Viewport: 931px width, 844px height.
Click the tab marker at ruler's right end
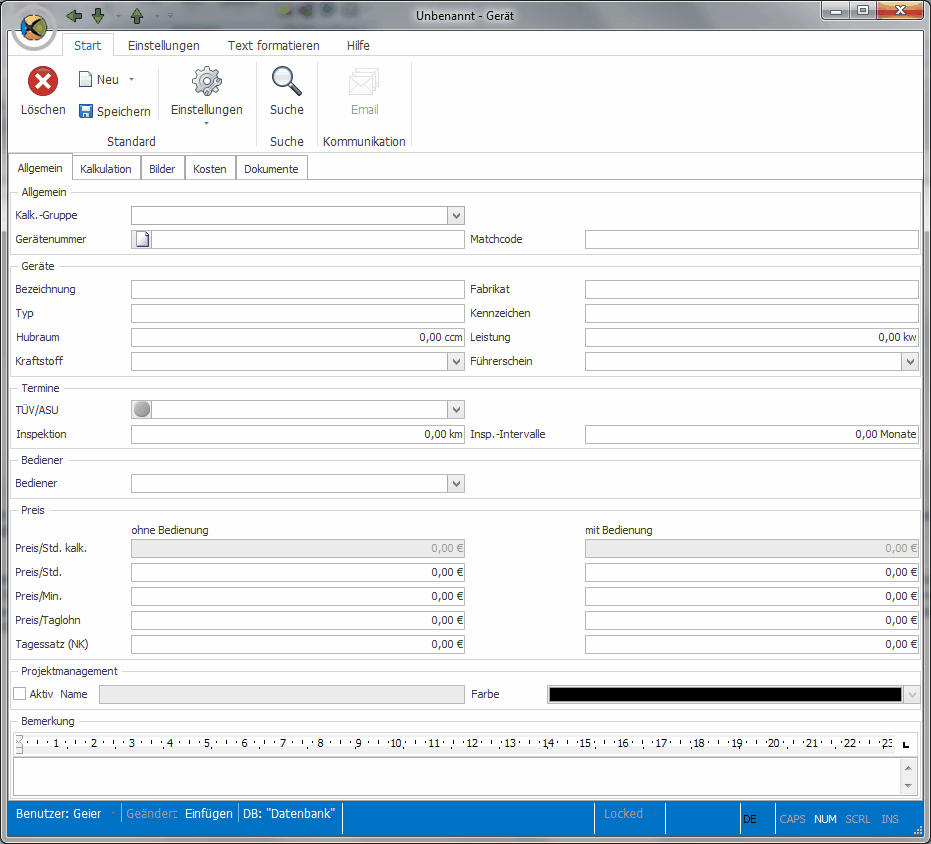tap(905, 744)
